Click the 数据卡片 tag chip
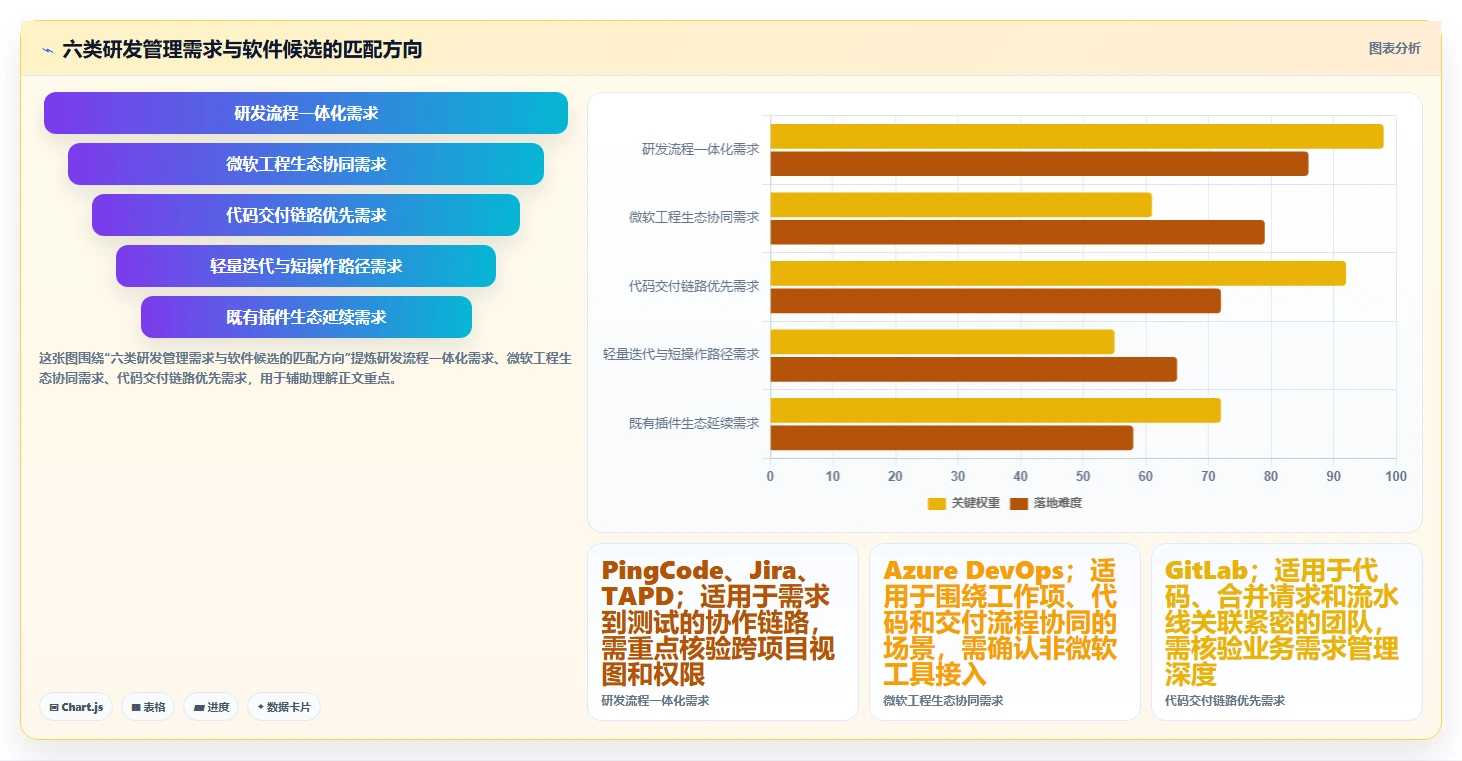Image resolution: width=1462 pixels, height=761 pixels. tap(284, 707)
